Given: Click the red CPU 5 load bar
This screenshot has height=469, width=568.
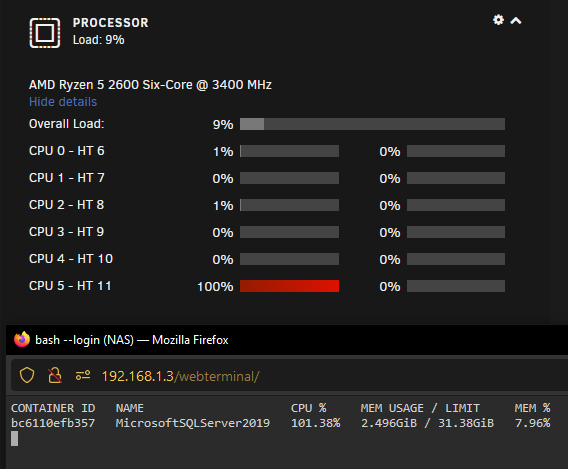Looking at the screenshot, I should [x=289, y=286].
